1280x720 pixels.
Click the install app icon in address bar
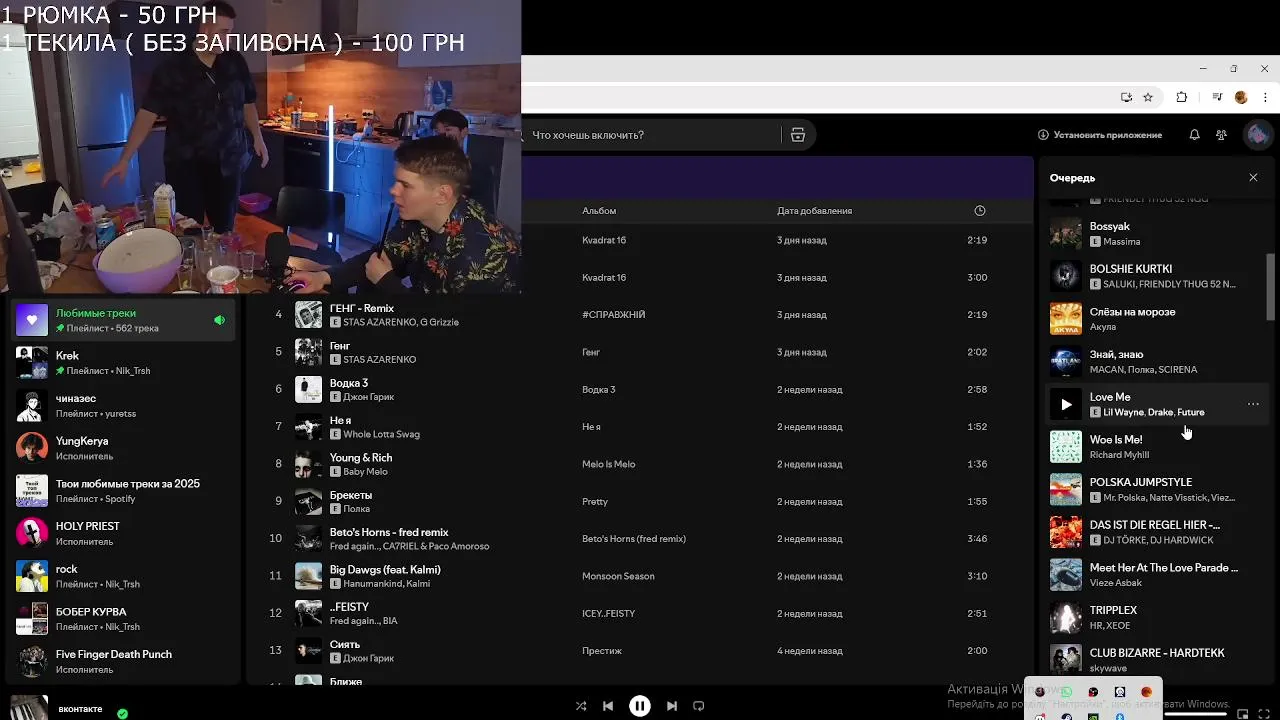pos(1126,97)
